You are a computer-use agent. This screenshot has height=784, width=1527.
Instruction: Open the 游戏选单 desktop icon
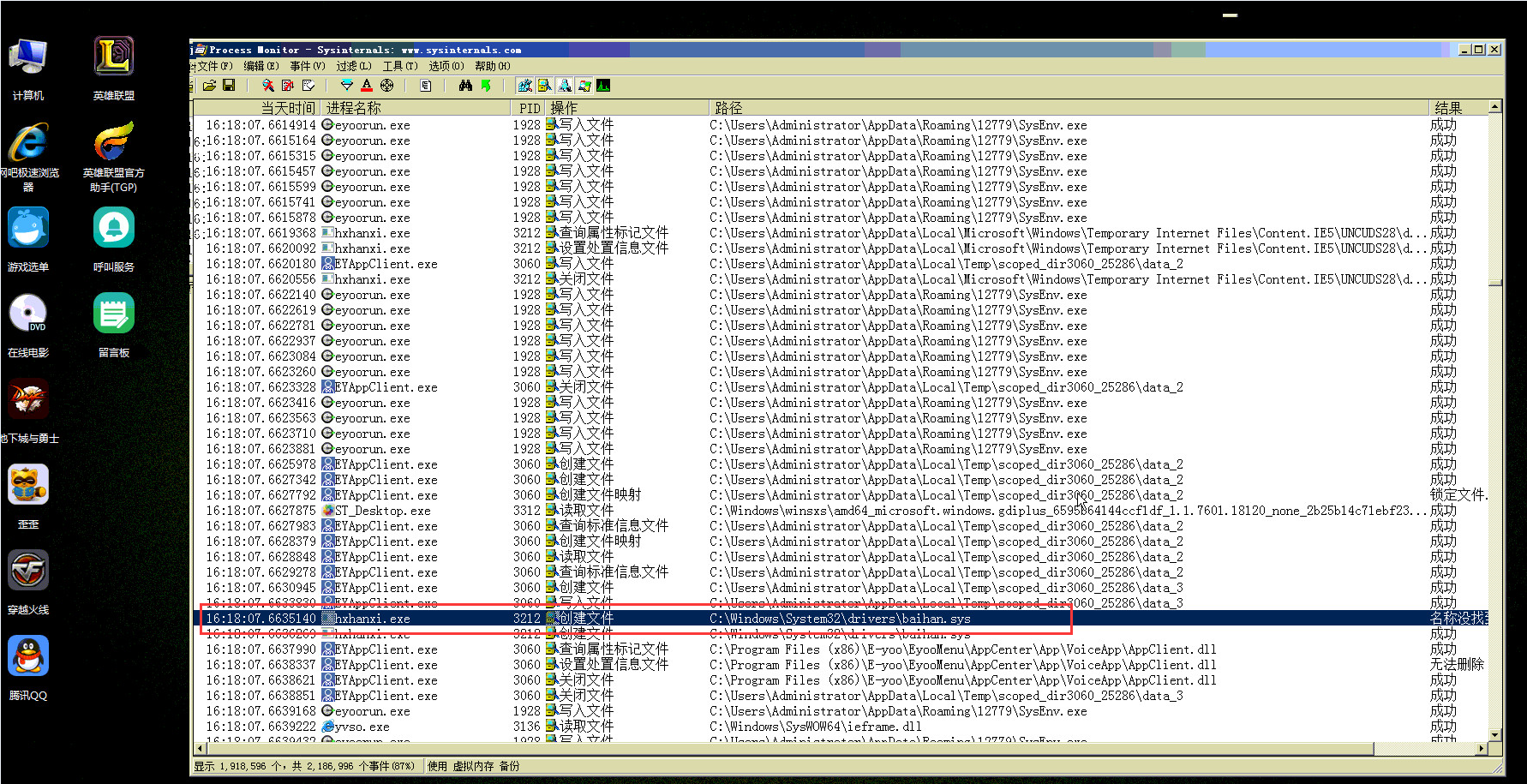(x=28, y=242)
